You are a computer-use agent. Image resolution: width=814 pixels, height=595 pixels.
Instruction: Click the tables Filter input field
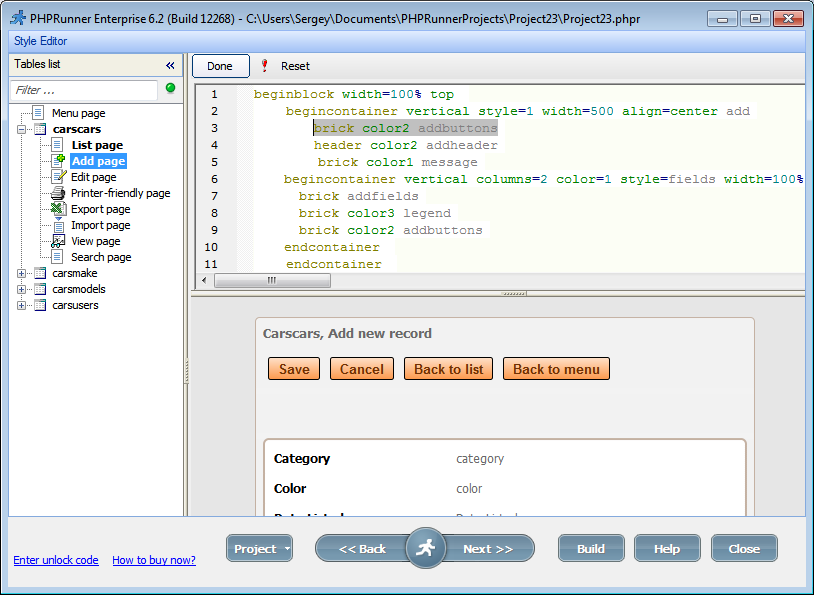[x=84, y=90]
